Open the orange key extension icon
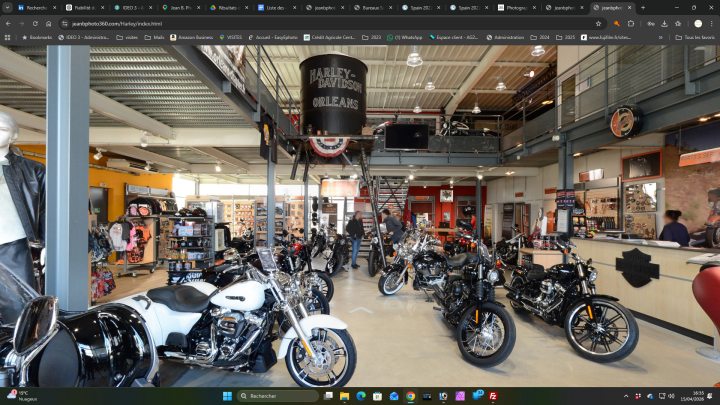The height and width of the screenshot is (405, 720). pyautogui.click(x=617, y=23)
